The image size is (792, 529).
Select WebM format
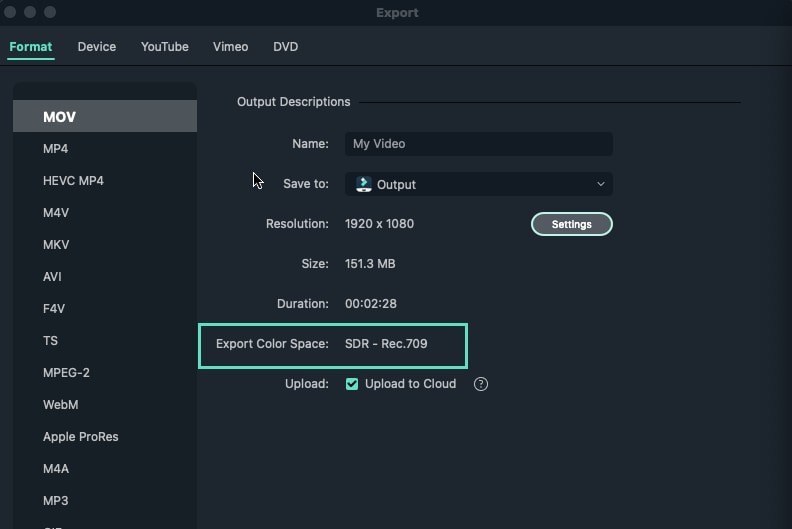105,405
